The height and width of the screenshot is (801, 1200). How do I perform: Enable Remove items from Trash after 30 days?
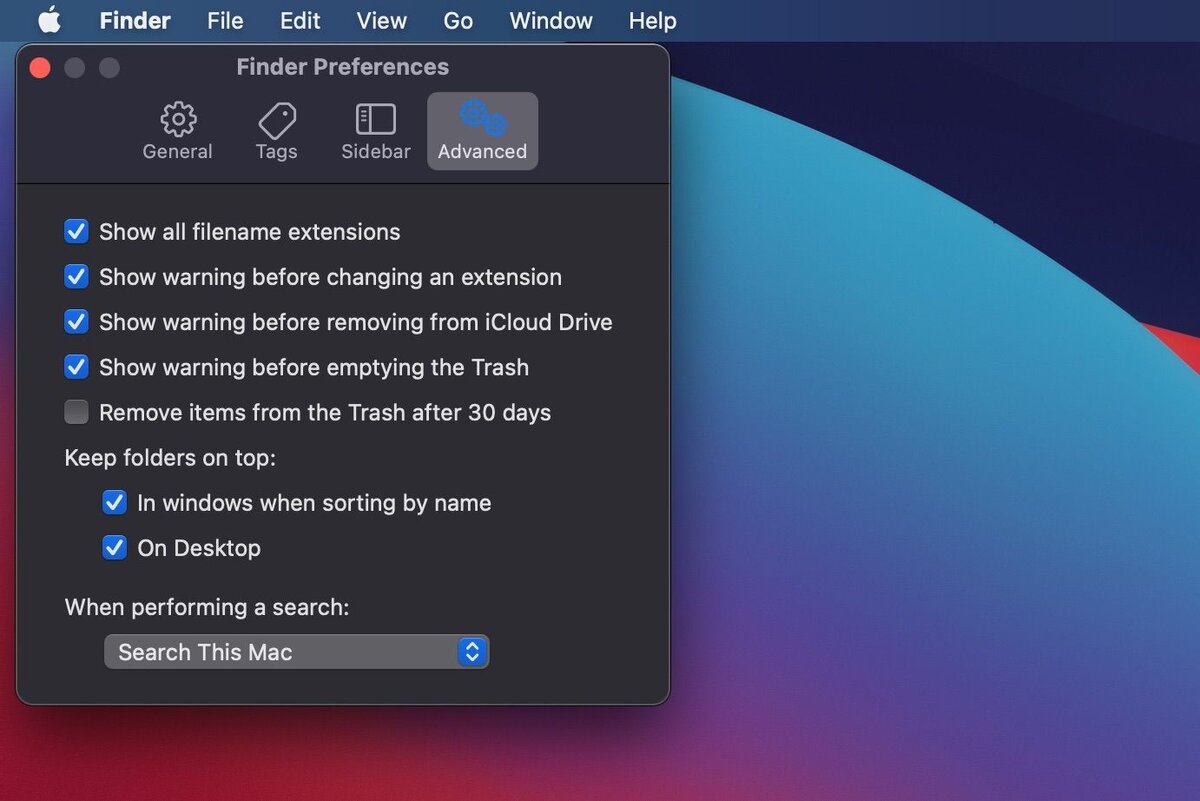pos(76,412)
